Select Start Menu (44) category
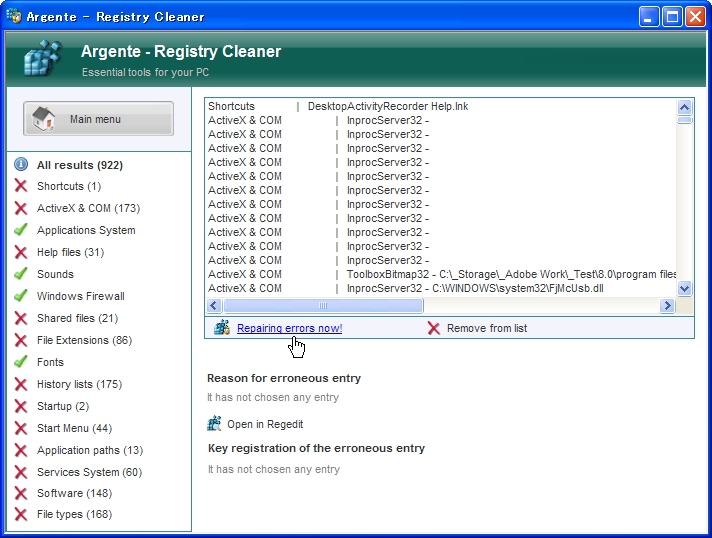 [74, 428]
